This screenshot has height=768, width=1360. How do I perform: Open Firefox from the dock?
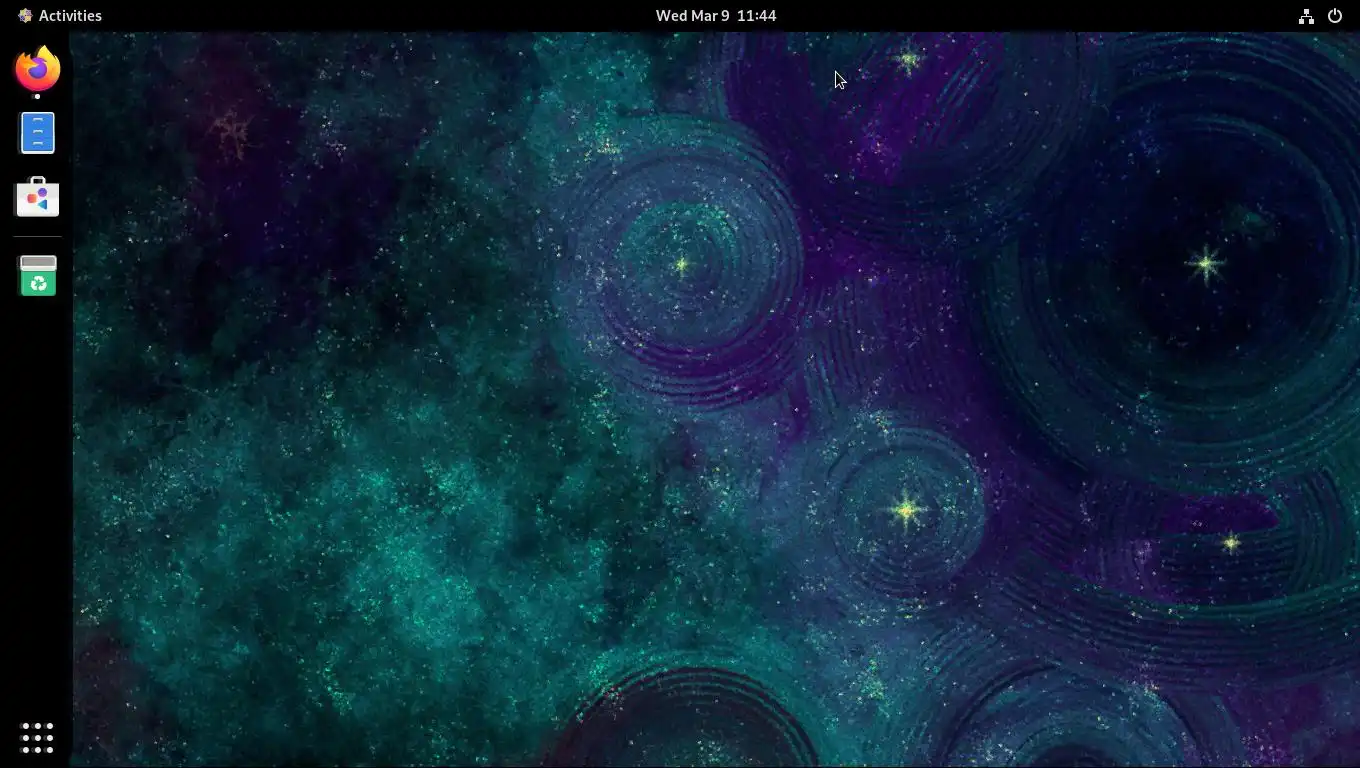pos(38,69)
